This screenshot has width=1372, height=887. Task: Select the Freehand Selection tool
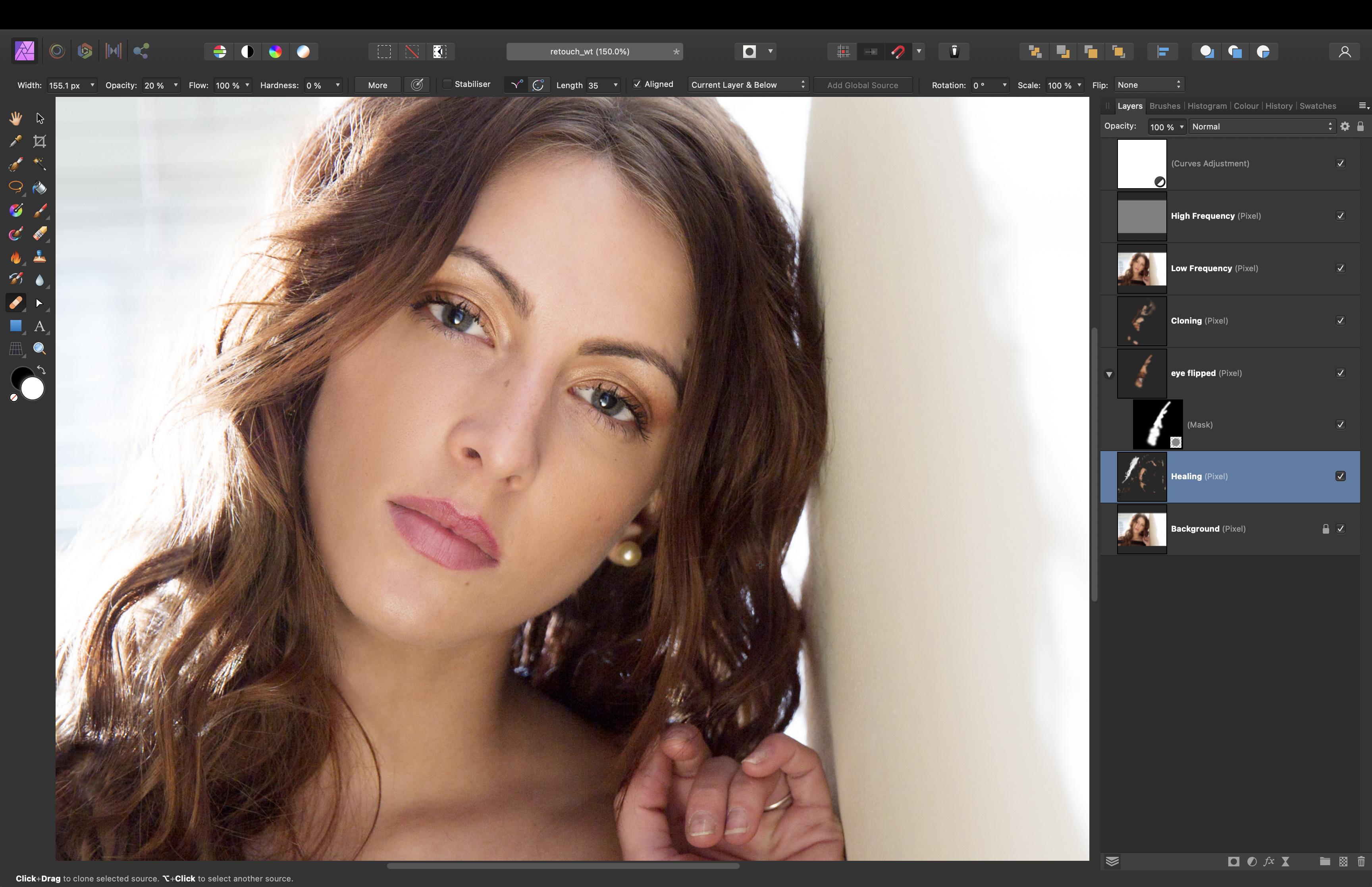[15, 187]
